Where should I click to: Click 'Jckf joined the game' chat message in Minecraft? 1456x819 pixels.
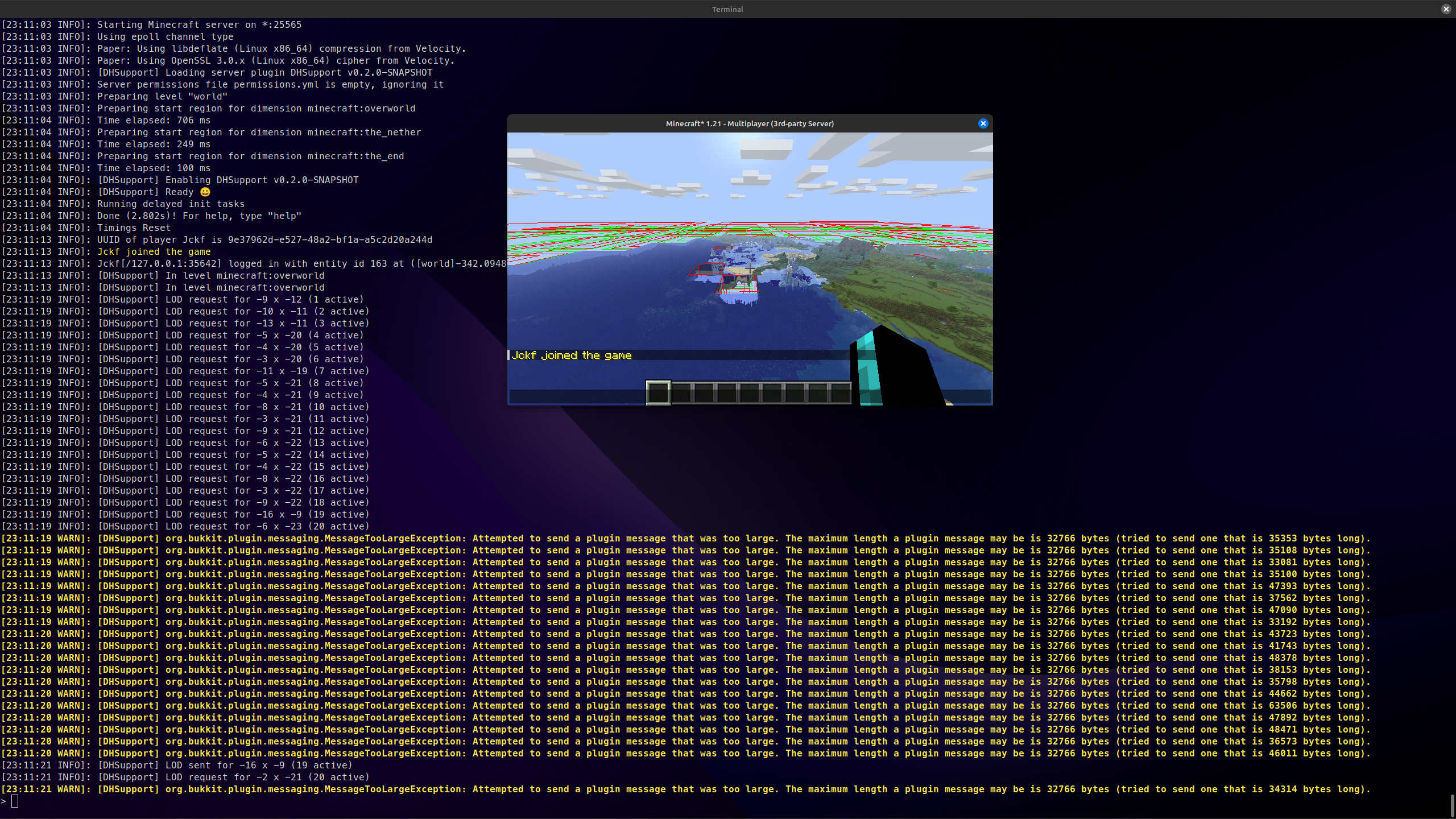pyautogui.click(x=571, y=355)
